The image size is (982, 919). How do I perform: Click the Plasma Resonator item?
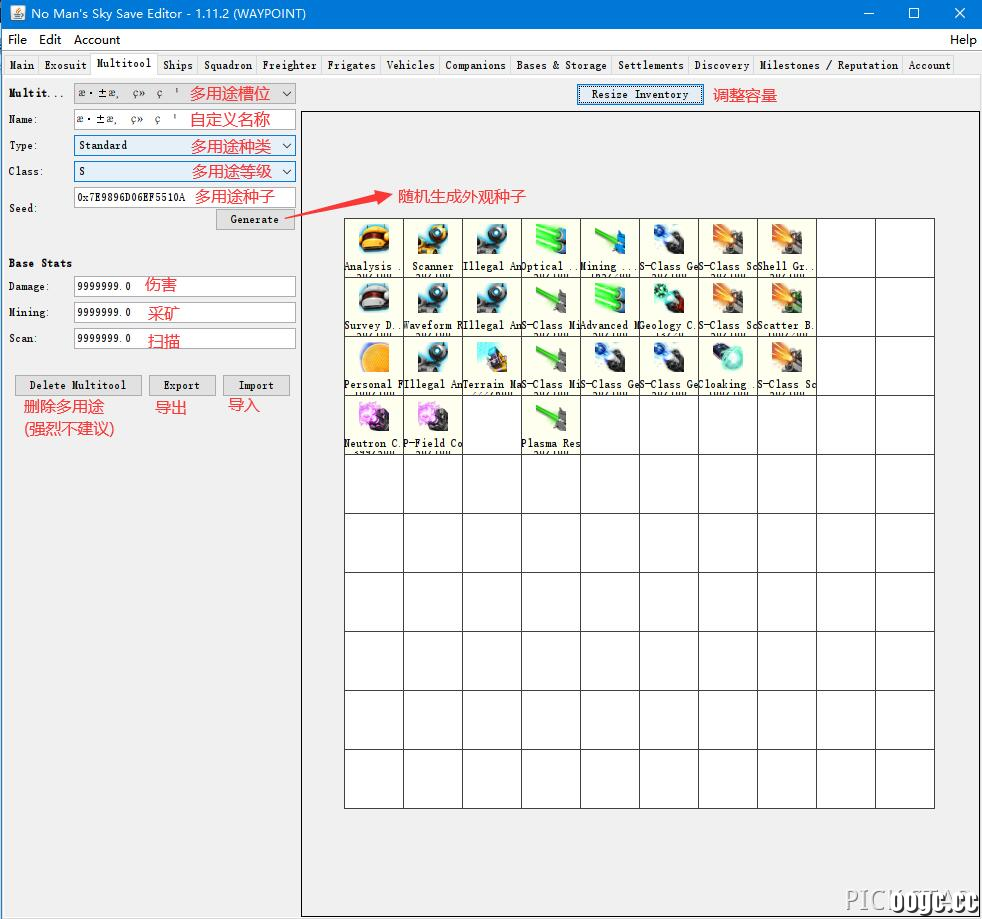(551, 425)
